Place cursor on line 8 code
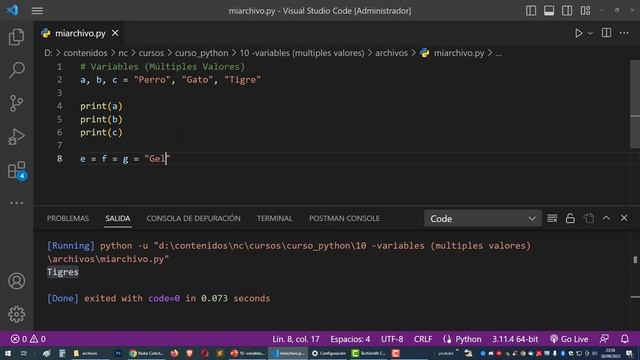 125,159
